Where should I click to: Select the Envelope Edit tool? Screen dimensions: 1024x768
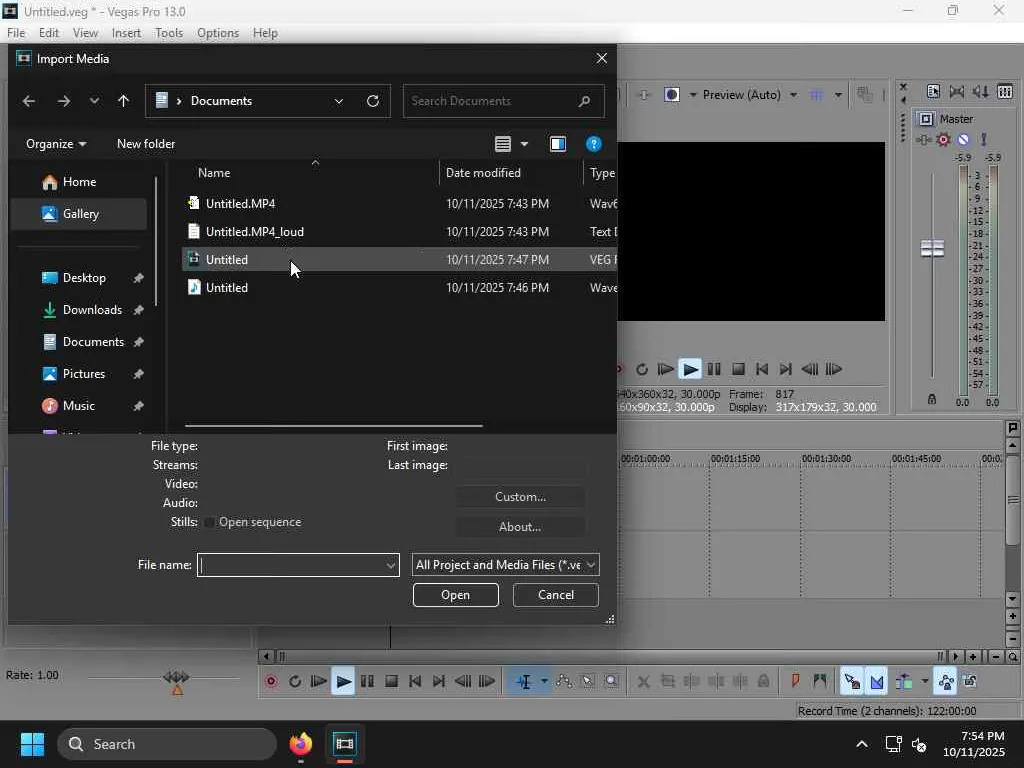click(564, 682)
